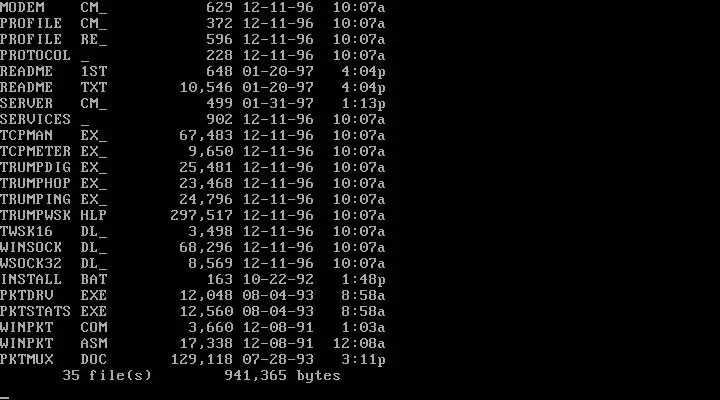
Task: Click the 941,365 bytes total text
Action: point(282,376)
